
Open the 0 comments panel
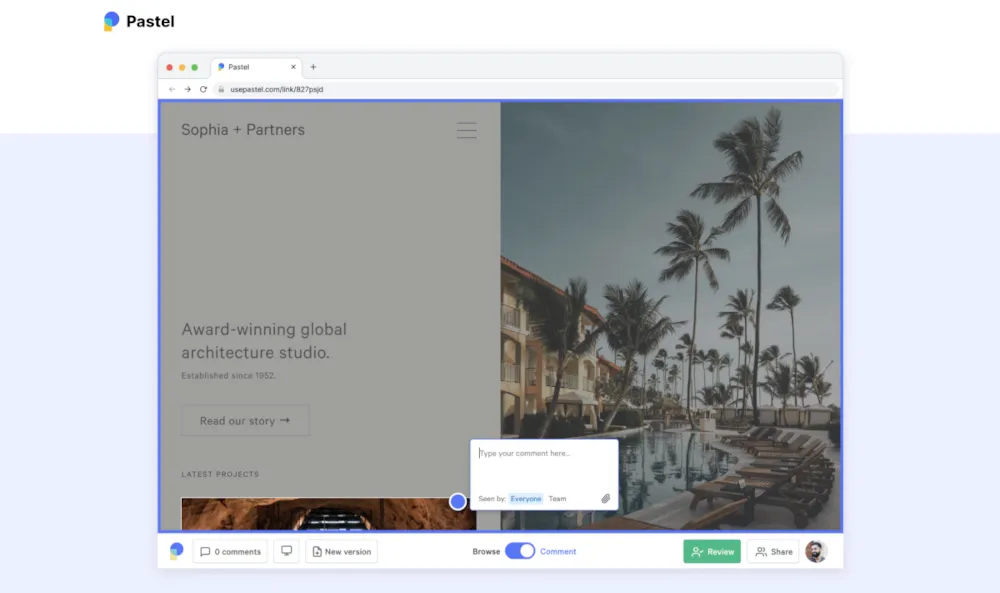pyautogui.click(x=230, y=551)
